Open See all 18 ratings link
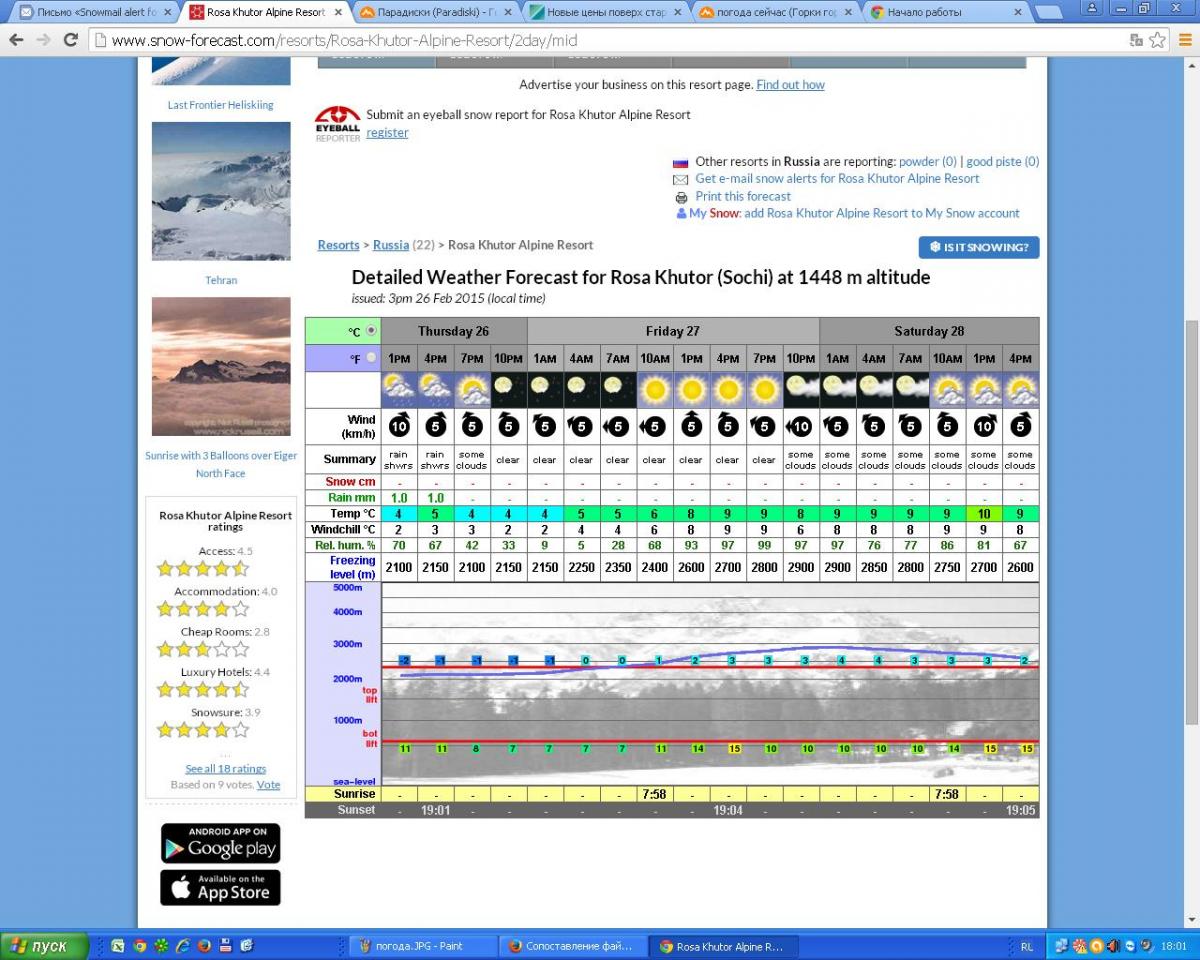The width and height of the screenshot is (1200, 960). (x=226, y=769)
